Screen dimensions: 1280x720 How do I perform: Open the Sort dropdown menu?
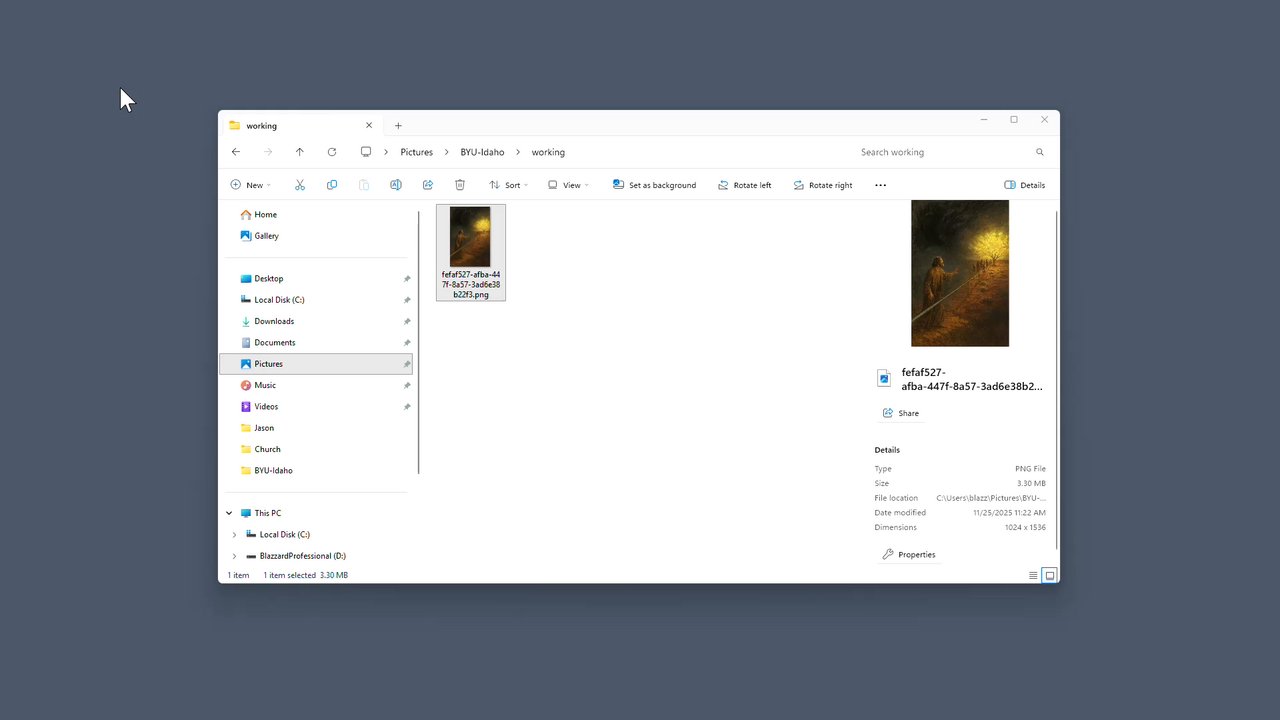click(x=508, y=185)
